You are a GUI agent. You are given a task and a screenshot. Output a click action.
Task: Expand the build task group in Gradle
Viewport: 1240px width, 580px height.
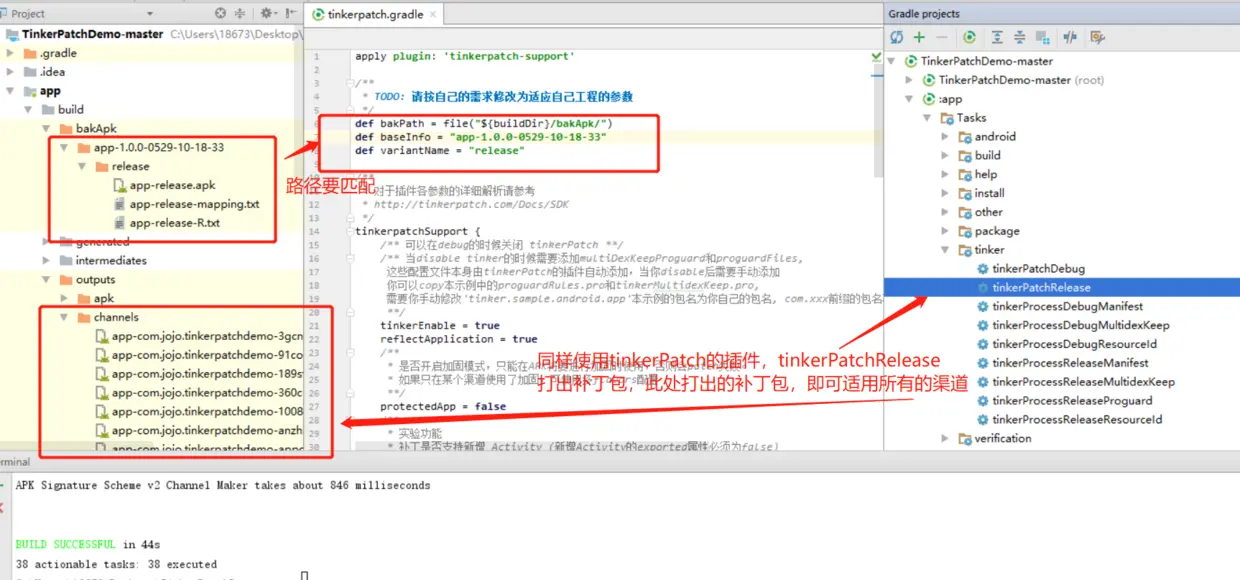tap(945, 156)
